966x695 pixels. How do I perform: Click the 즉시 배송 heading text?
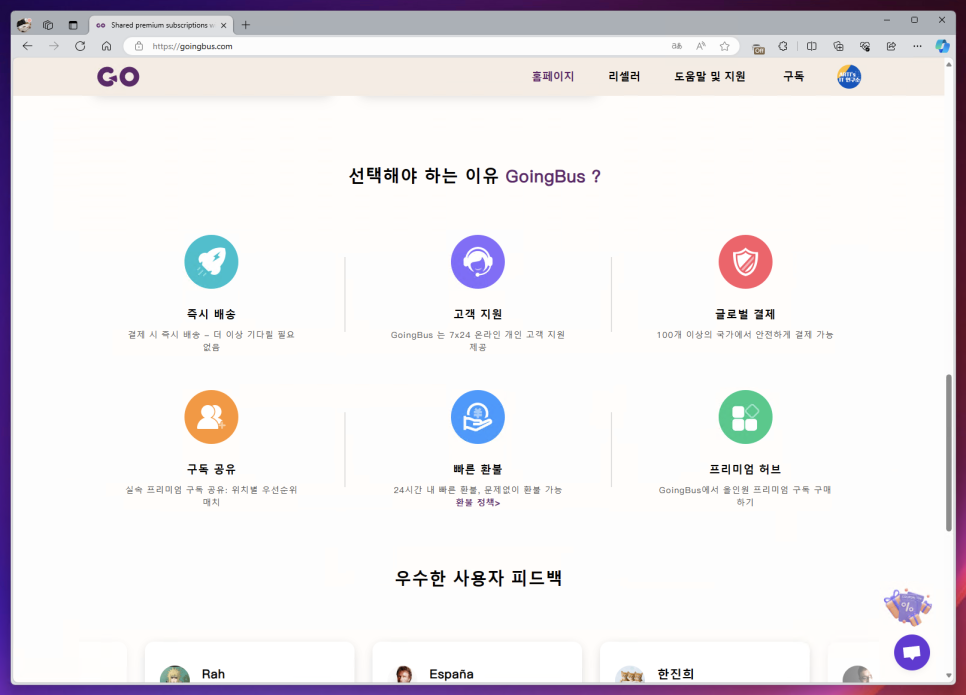211,314
